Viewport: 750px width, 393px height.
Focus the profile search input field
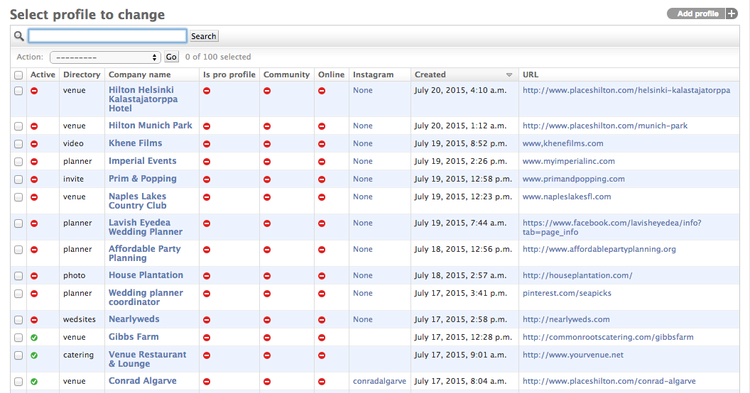[x=107, y=36]
